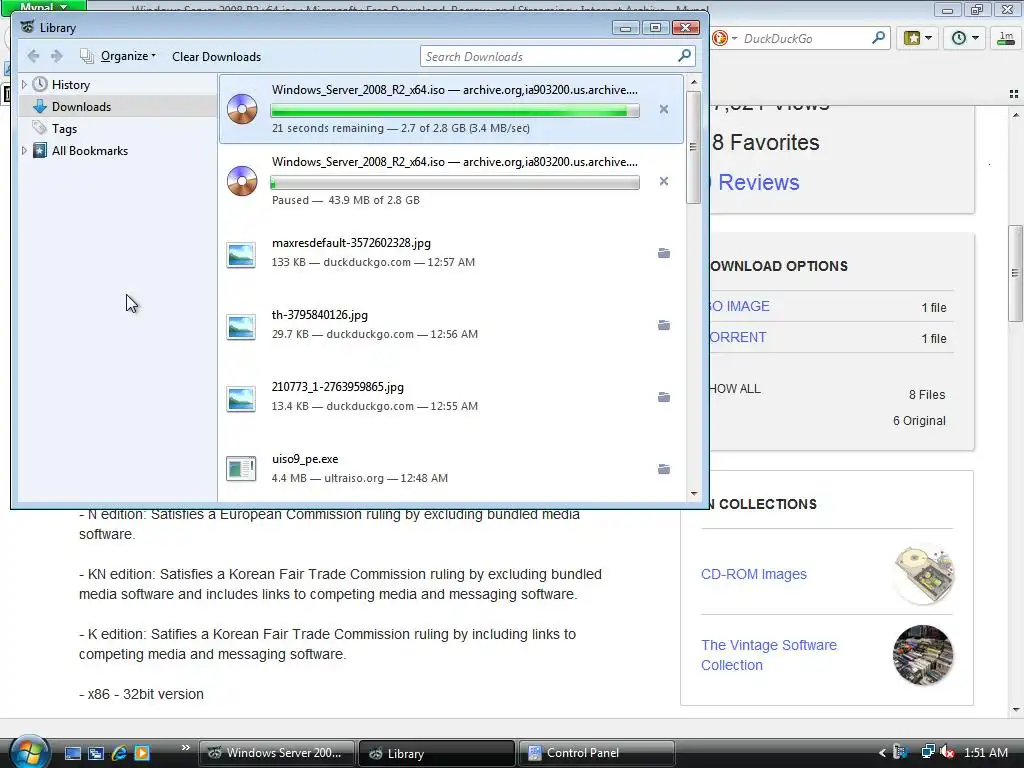Click progress bar of paused ISO download
The width and height of the screenshot is (1024, 768).
tap(455, 183)
